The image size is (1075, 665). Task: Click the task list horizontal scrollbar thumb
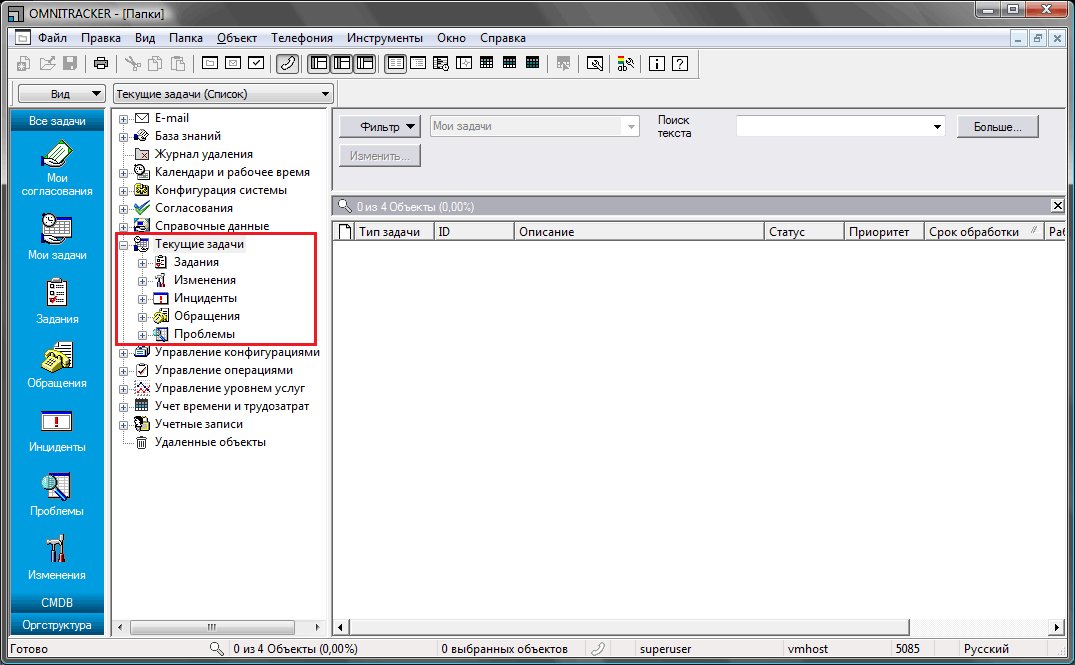click(629, 627)
